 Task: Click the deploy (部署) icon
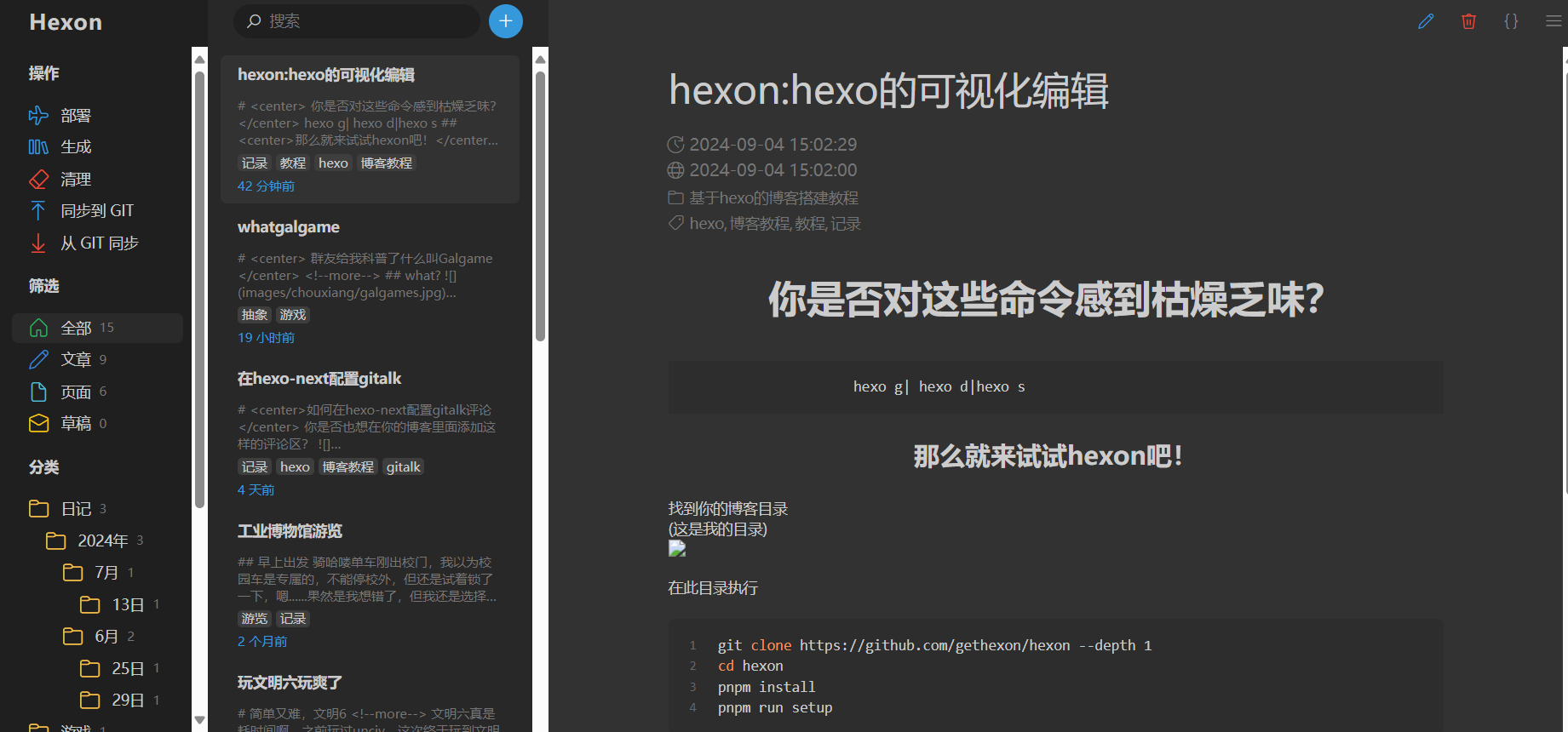pos(38,116)
